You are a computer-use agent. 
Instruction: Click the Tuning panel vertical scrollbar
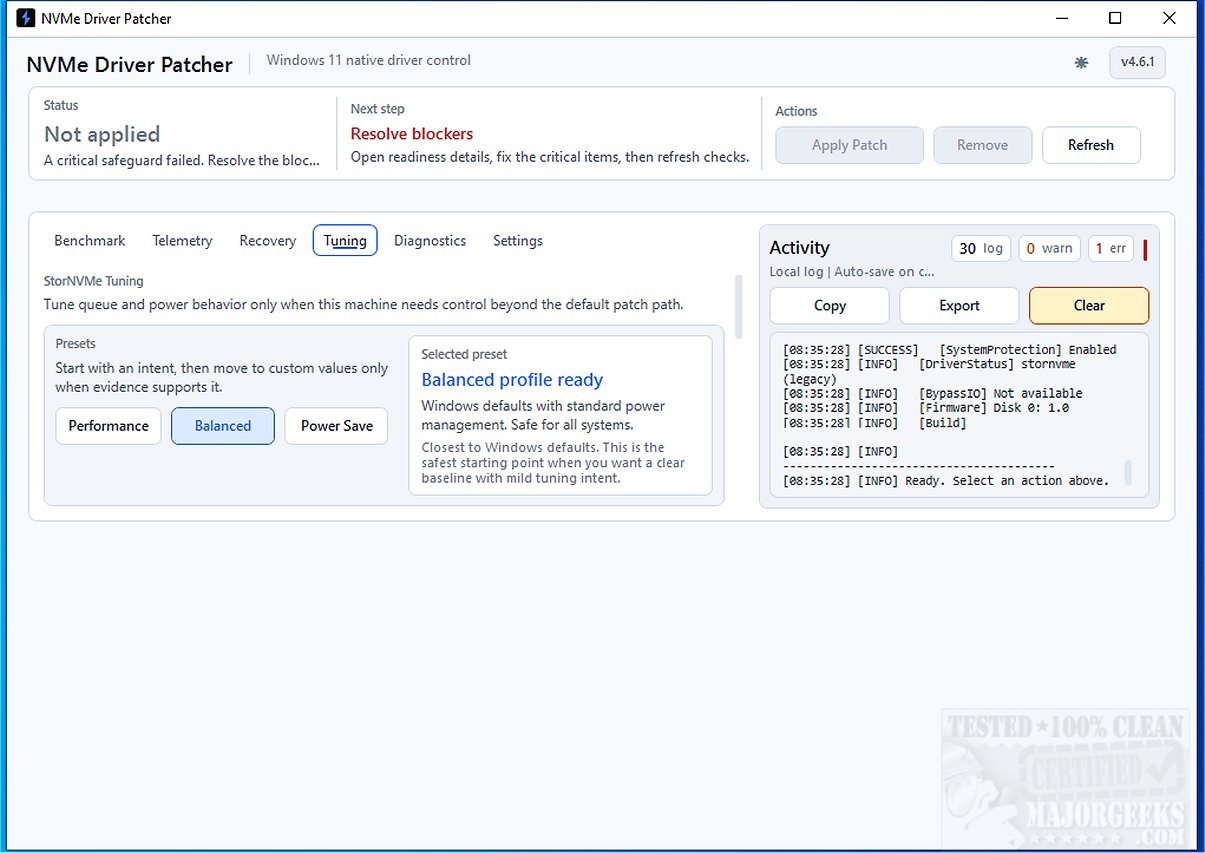[739, 308]
